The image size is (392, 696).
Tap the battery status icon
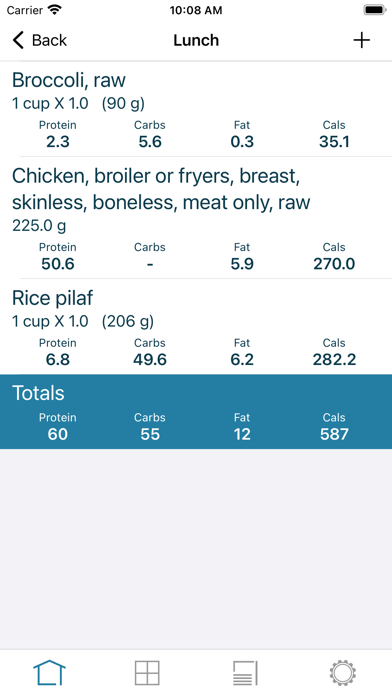tap(375, 10)
